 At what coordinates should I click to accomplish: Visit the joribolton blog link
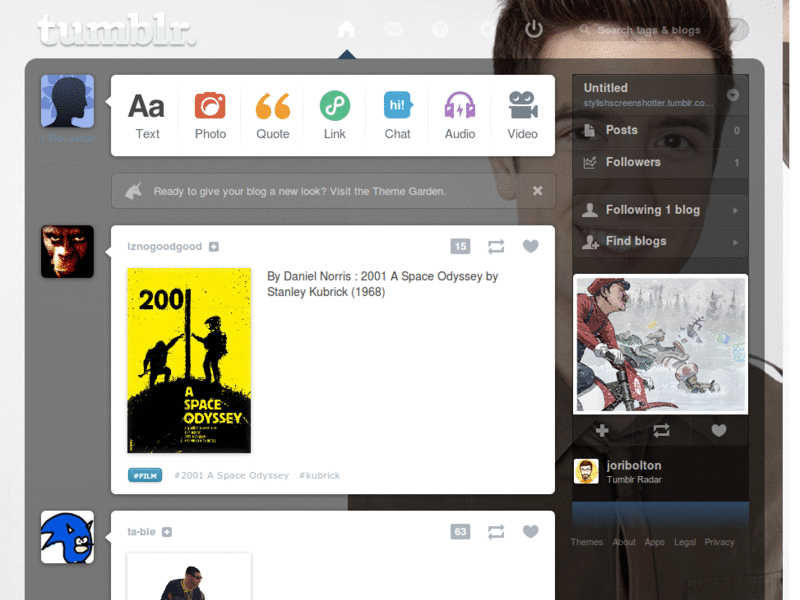coord(634,465)
